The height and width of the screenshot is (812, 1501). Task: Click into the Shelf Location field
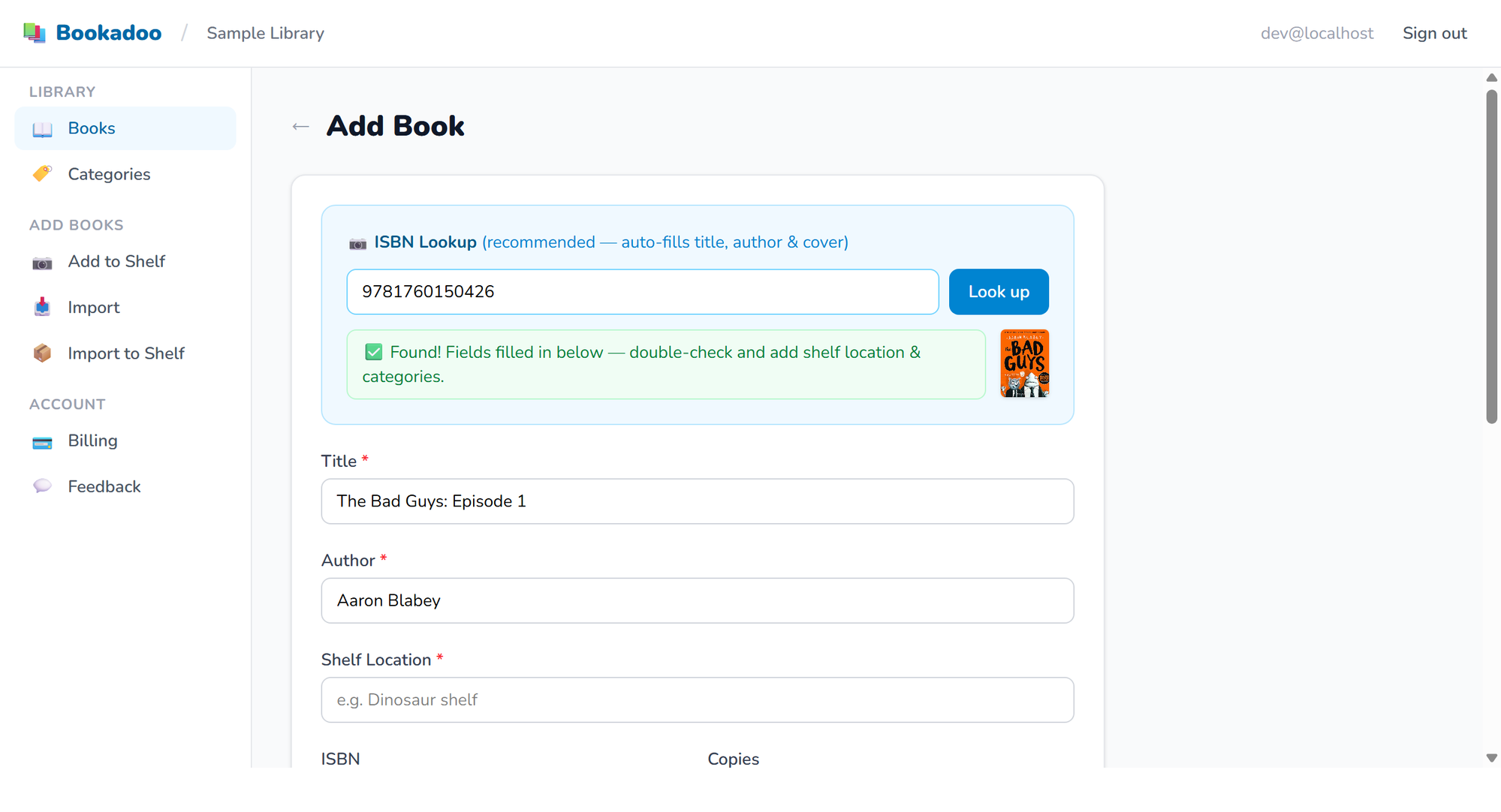pyautogui.click(x=698, y=700)
